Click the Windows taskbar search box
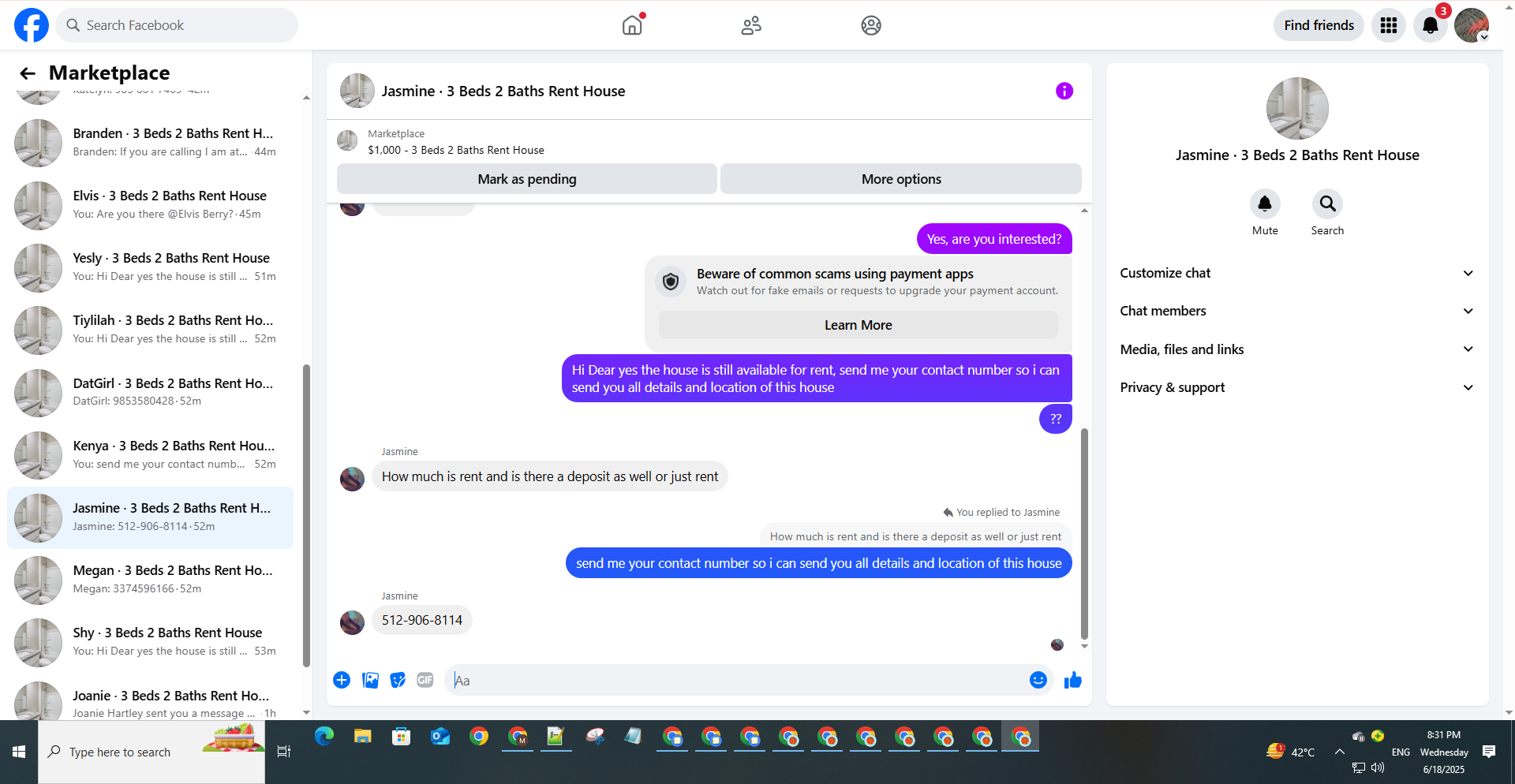The width and height of the screenshot is (1515, 784). [x=151, y=752]
